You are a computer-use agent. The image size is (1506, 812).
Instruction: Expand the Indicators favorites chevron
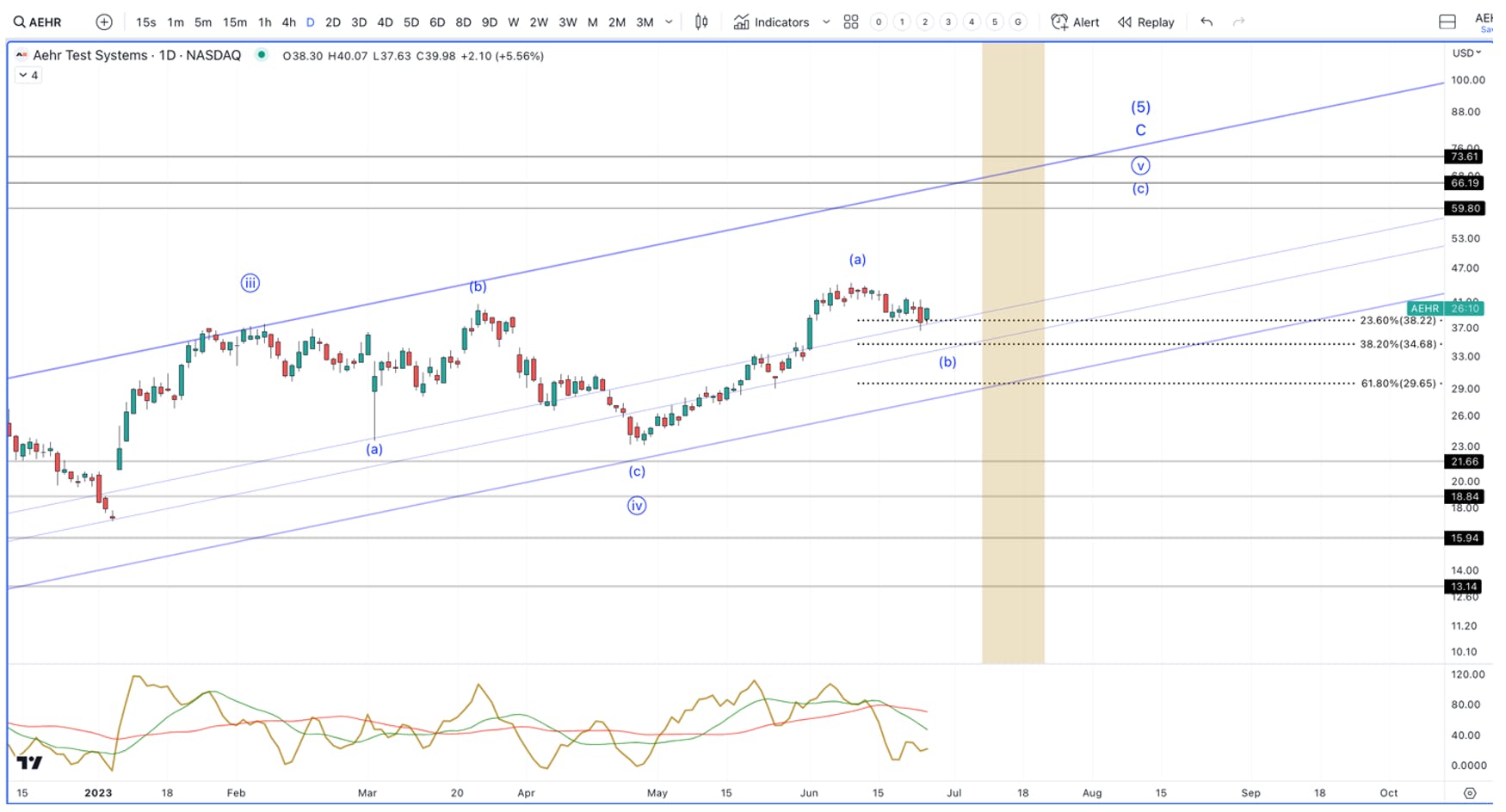(826, 22)
